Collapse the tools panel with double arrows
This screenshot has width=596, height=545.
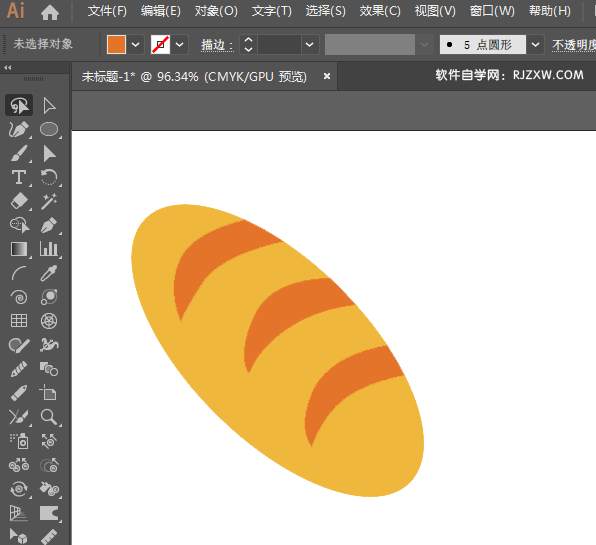[x=8, y=68]
